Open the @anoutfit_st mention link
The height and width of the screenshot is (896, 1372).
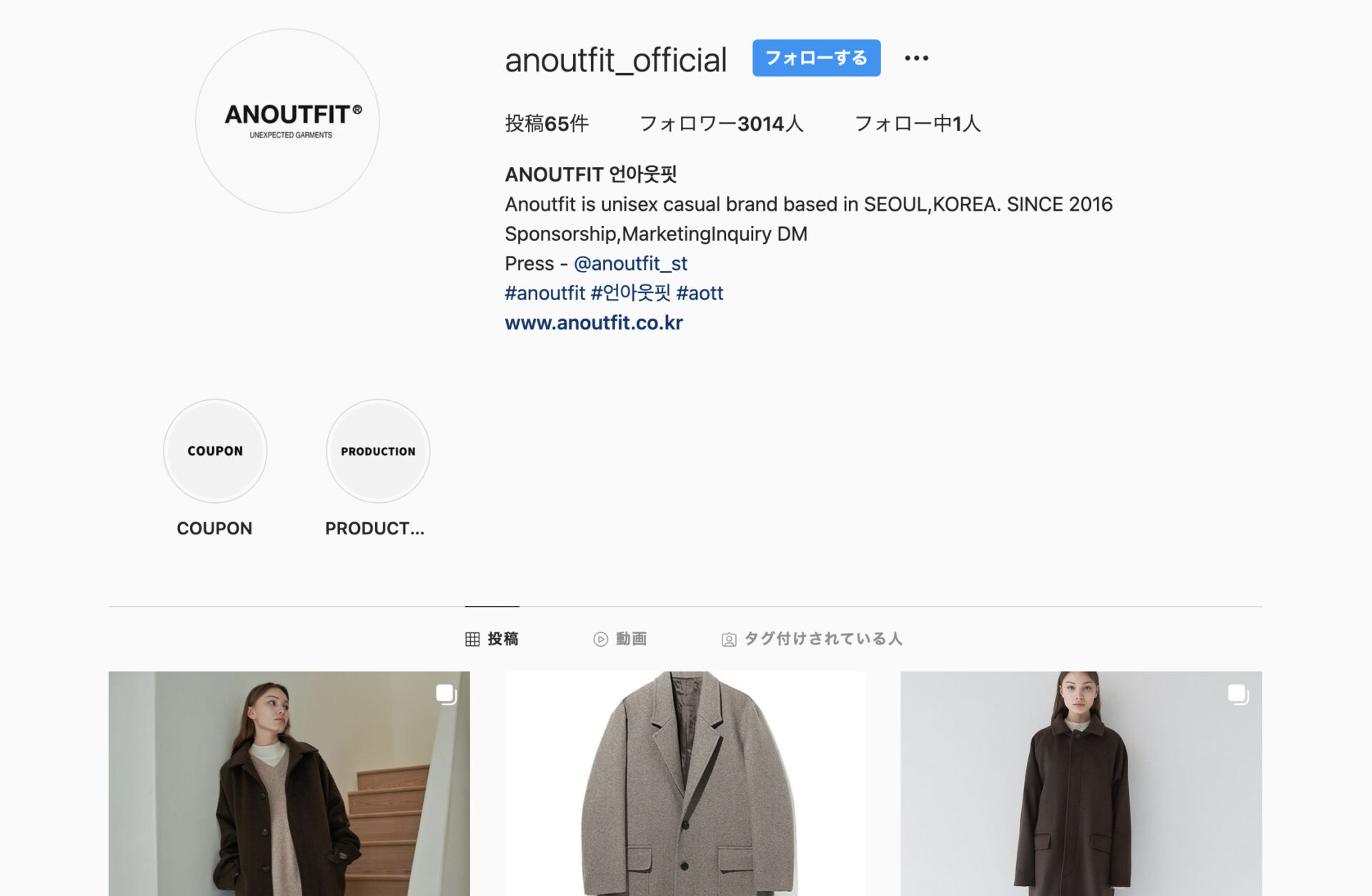(x=630, y=264)
